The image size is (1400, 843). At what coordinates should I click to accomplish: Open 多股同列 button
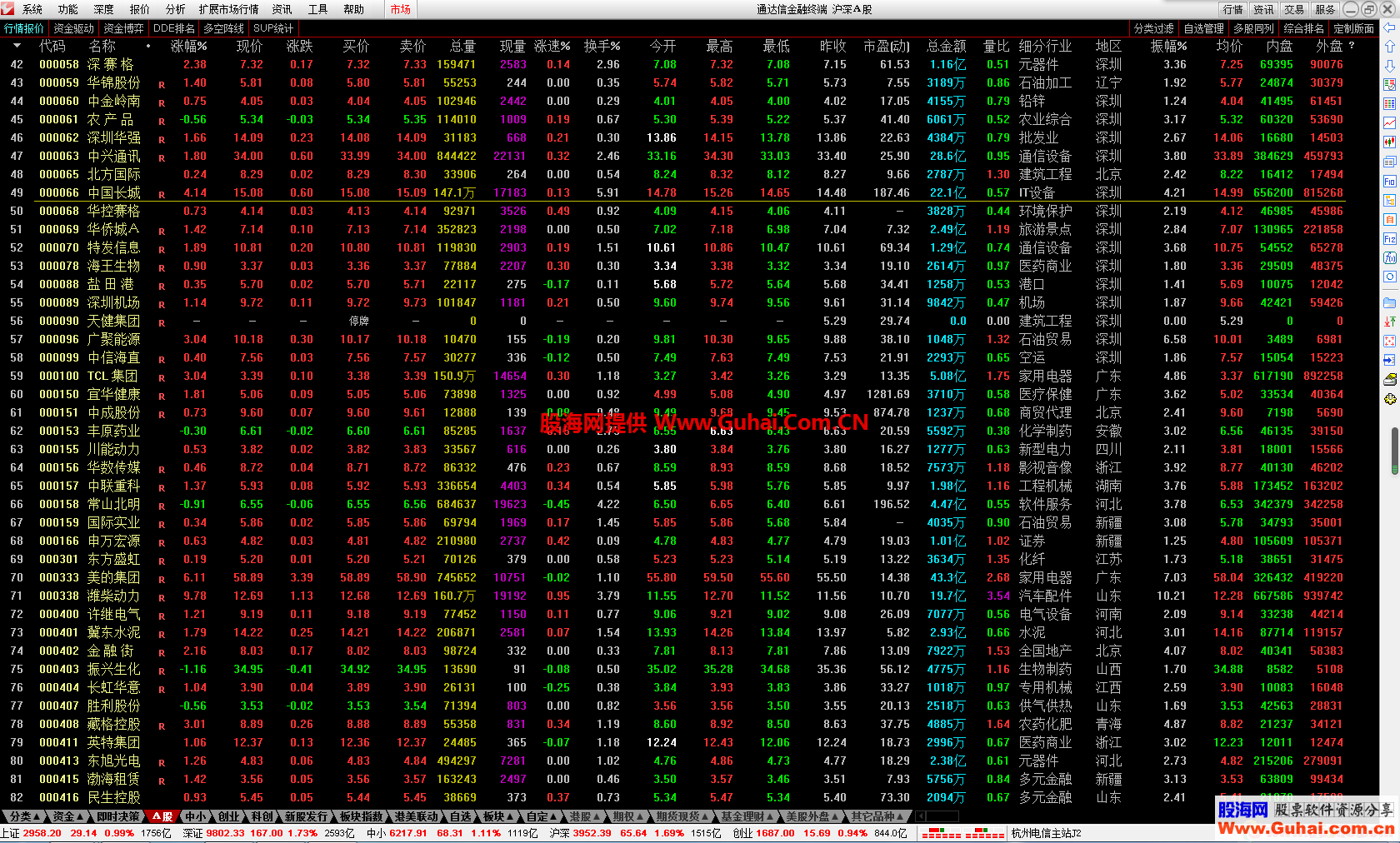coord(1254,28)
